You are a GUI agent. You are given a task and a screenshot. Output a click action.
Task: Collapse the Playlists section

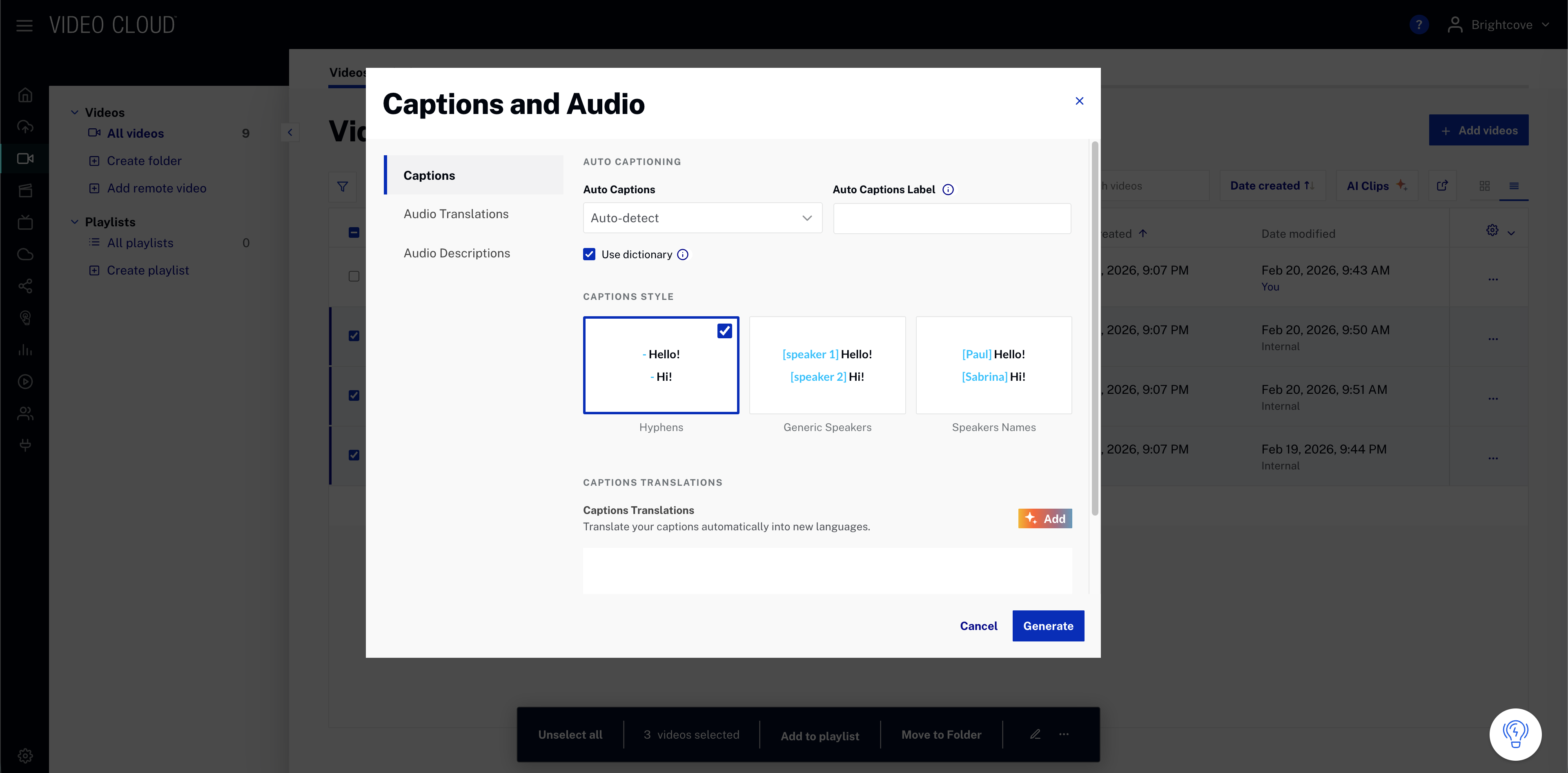[x=74, y=221]
